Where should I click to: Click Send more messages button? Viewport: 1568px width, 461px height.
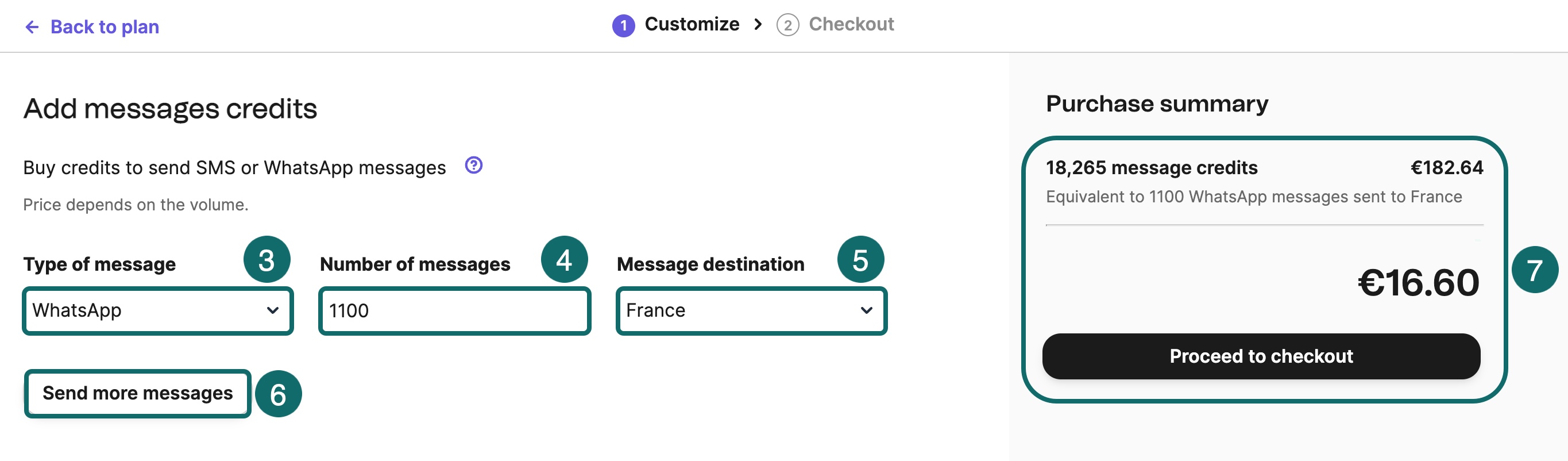pos(138,393)
